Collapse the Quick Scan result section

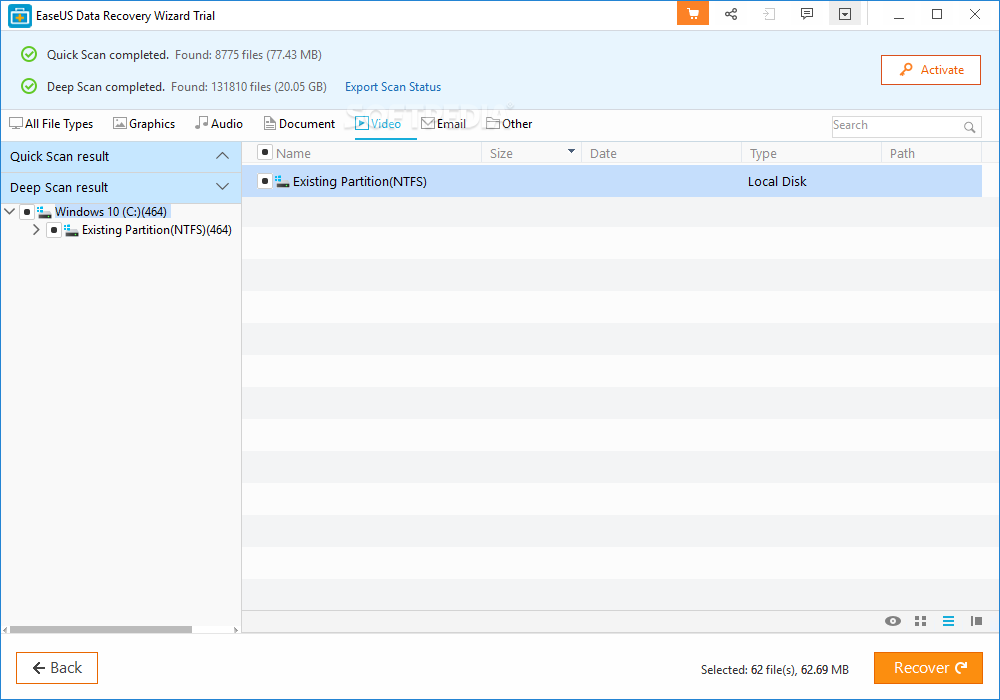click(x=222, y=156)
